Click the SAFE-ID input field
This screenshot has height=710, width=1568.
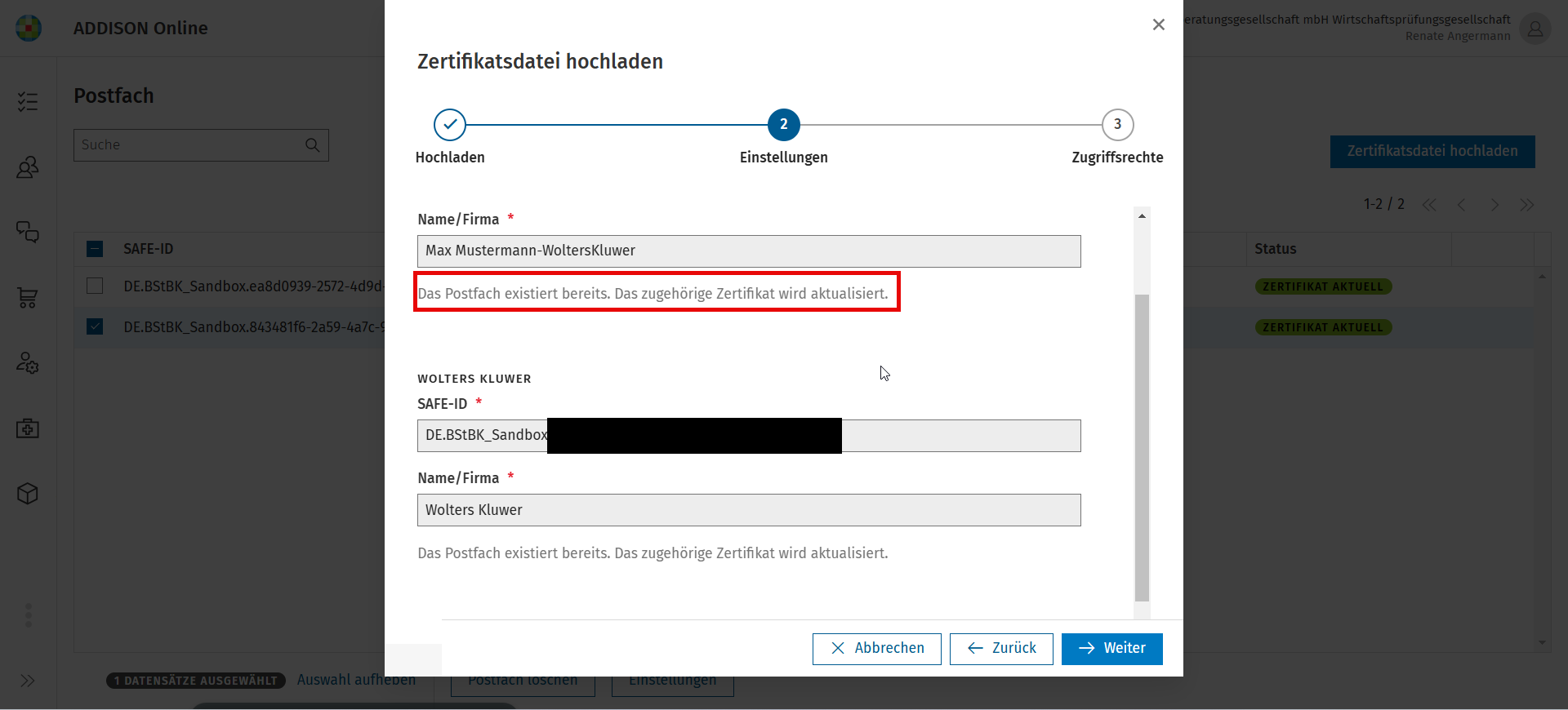[x=749, y=436]
